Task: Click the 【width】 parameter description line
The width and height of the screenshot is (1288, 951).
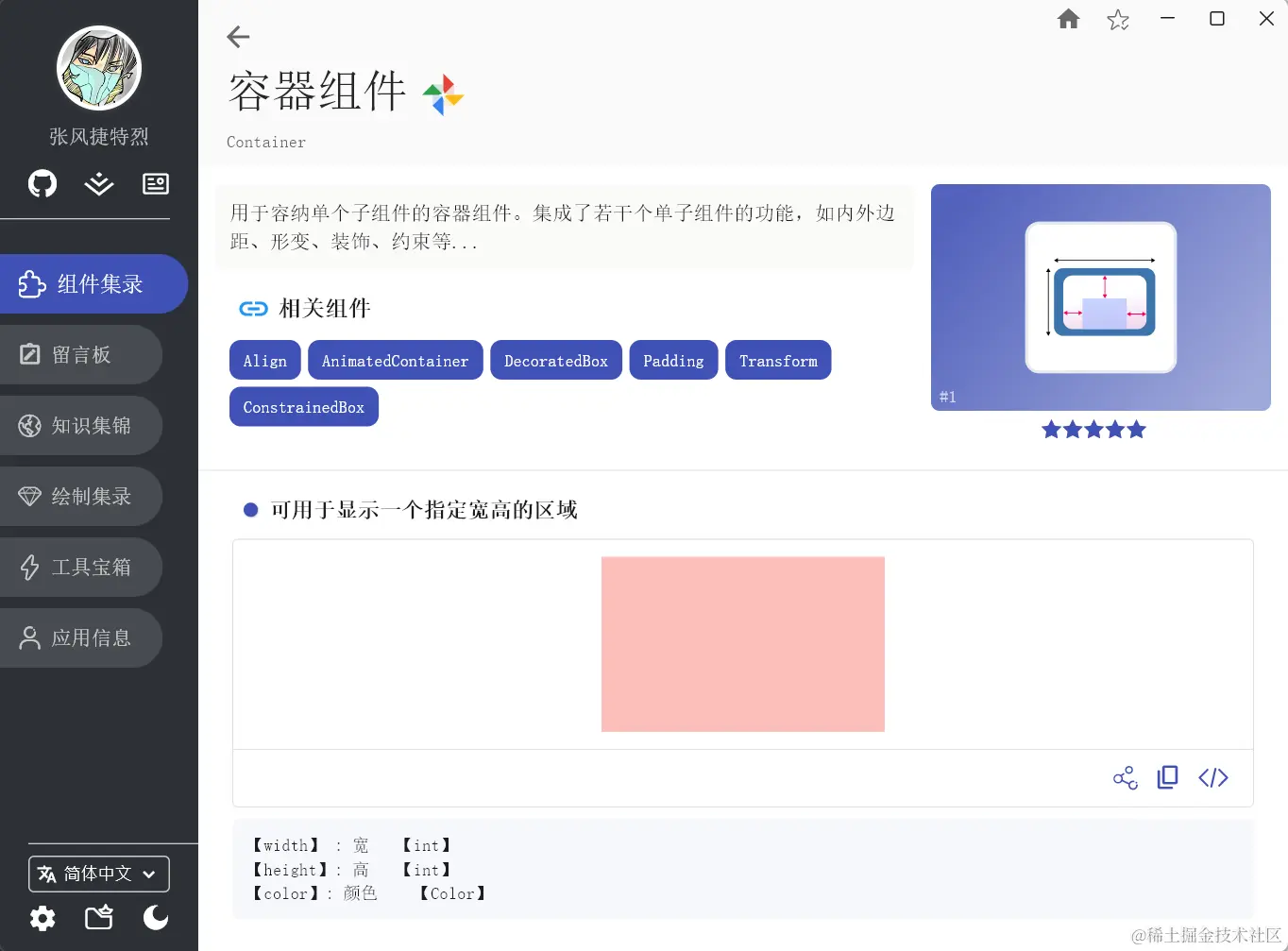Action: pyautogui.click(x=351, y=845)
